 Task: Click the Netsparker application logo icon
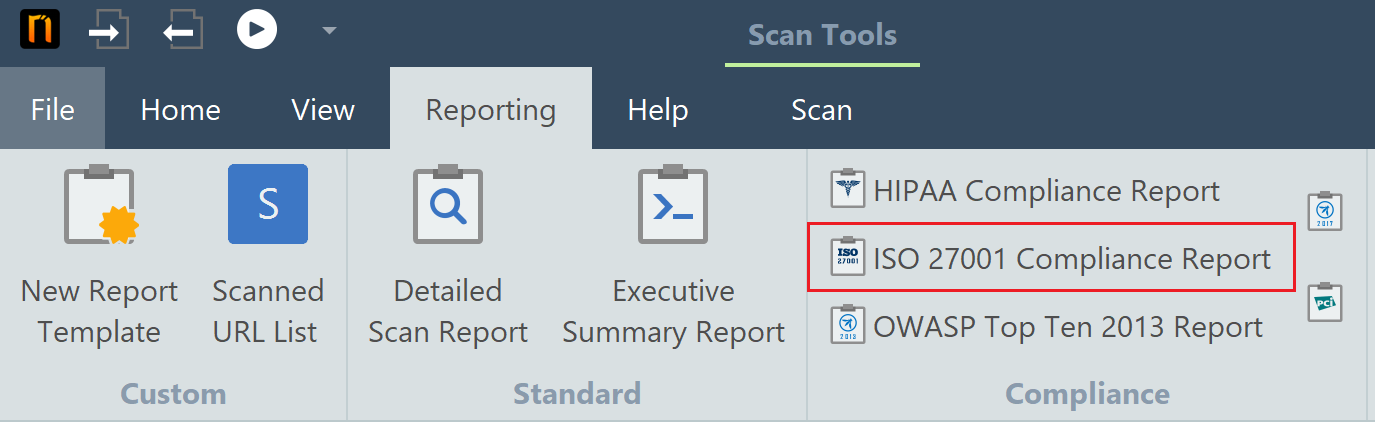click(40, 30)
